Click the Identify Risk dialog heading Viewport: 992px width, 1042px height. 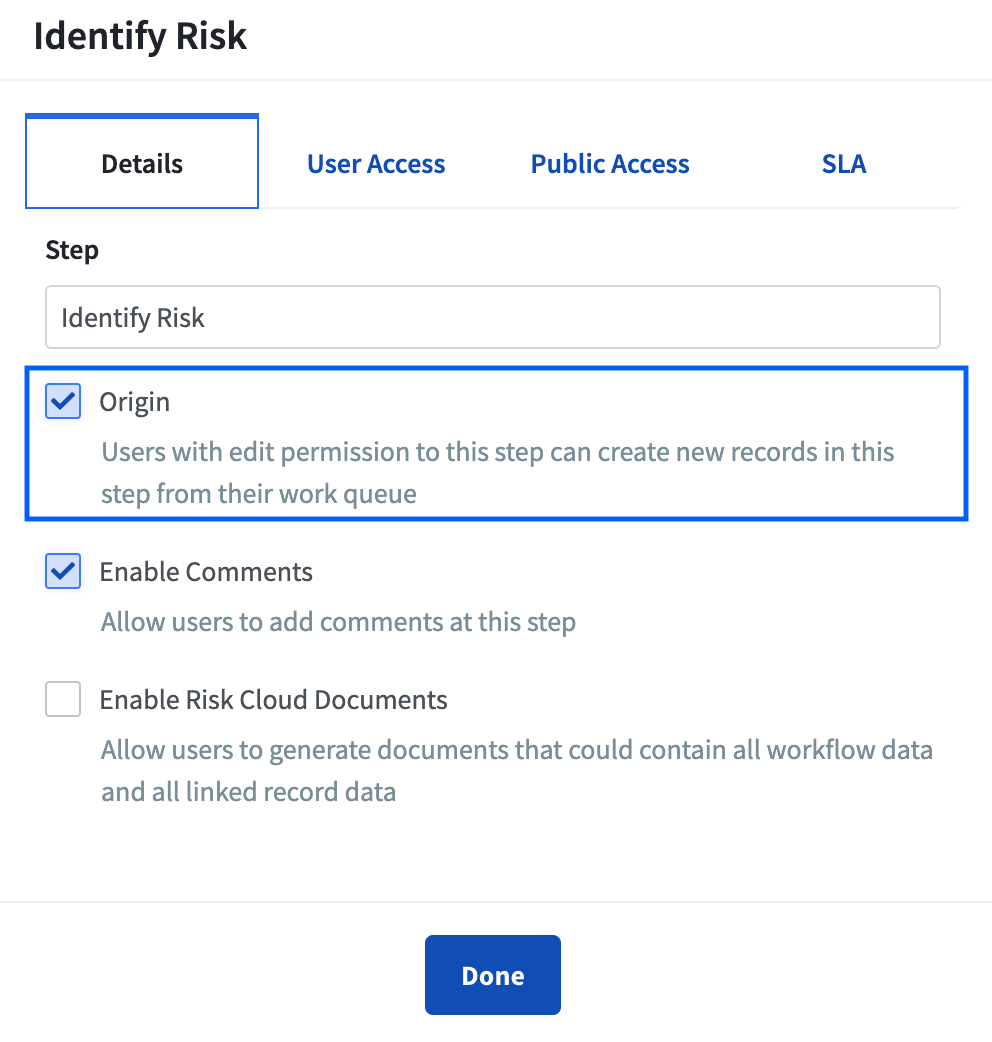point(140,36)
